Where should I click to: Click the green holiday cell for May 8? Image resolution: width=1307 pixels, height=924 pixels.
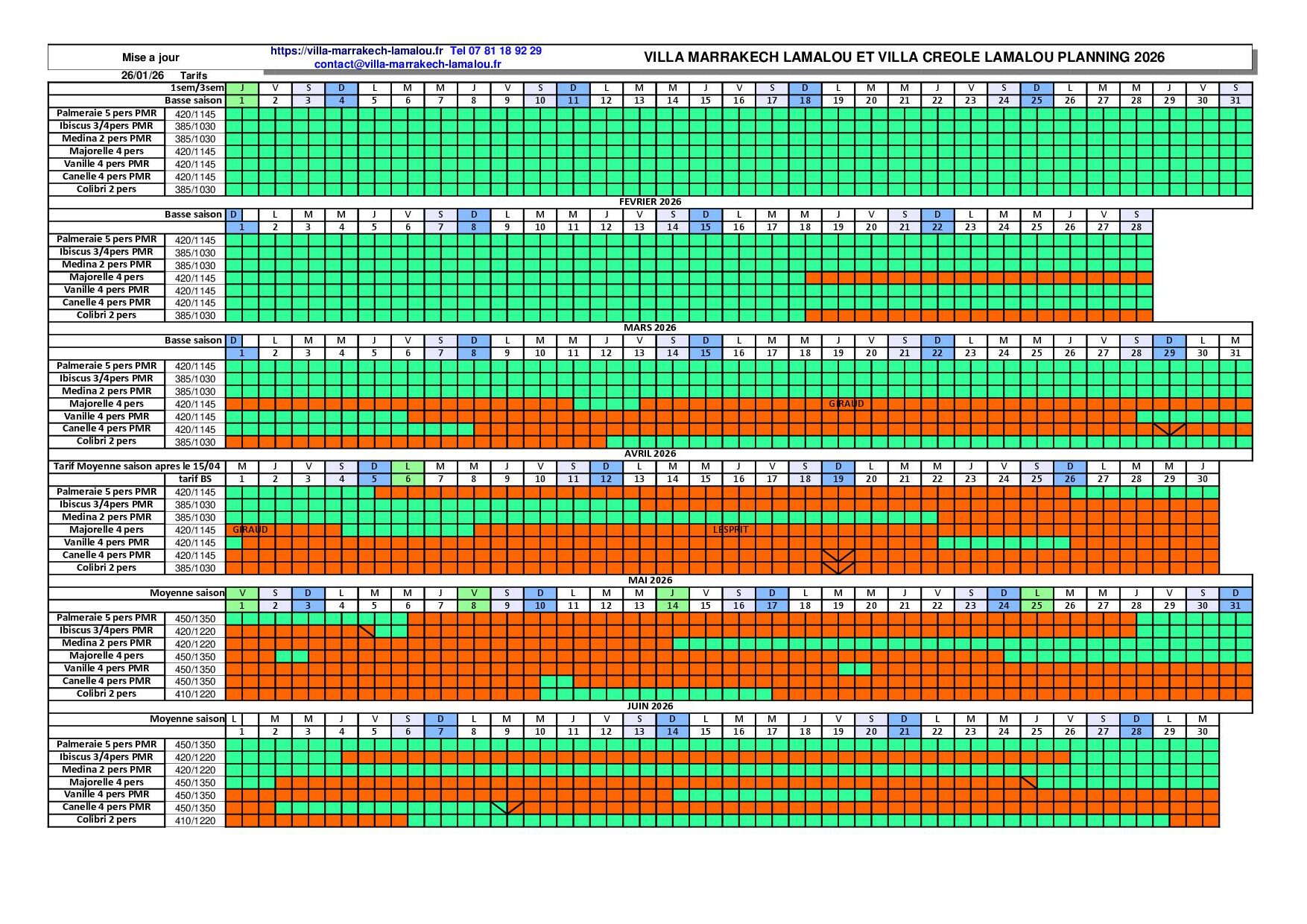click(474, 606)
